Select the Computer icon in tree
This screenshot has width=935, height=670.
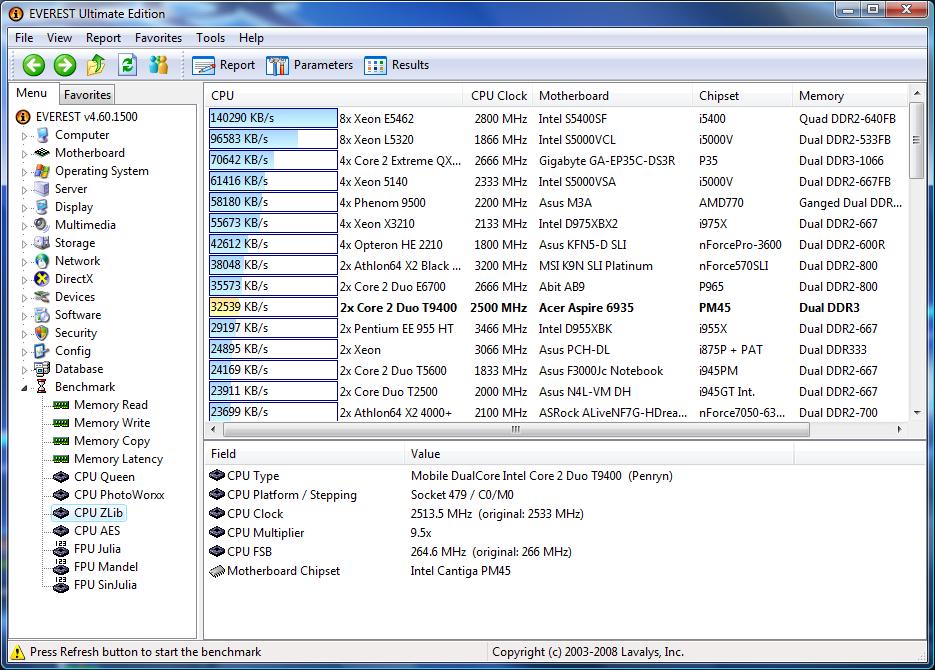coord(41,135)
